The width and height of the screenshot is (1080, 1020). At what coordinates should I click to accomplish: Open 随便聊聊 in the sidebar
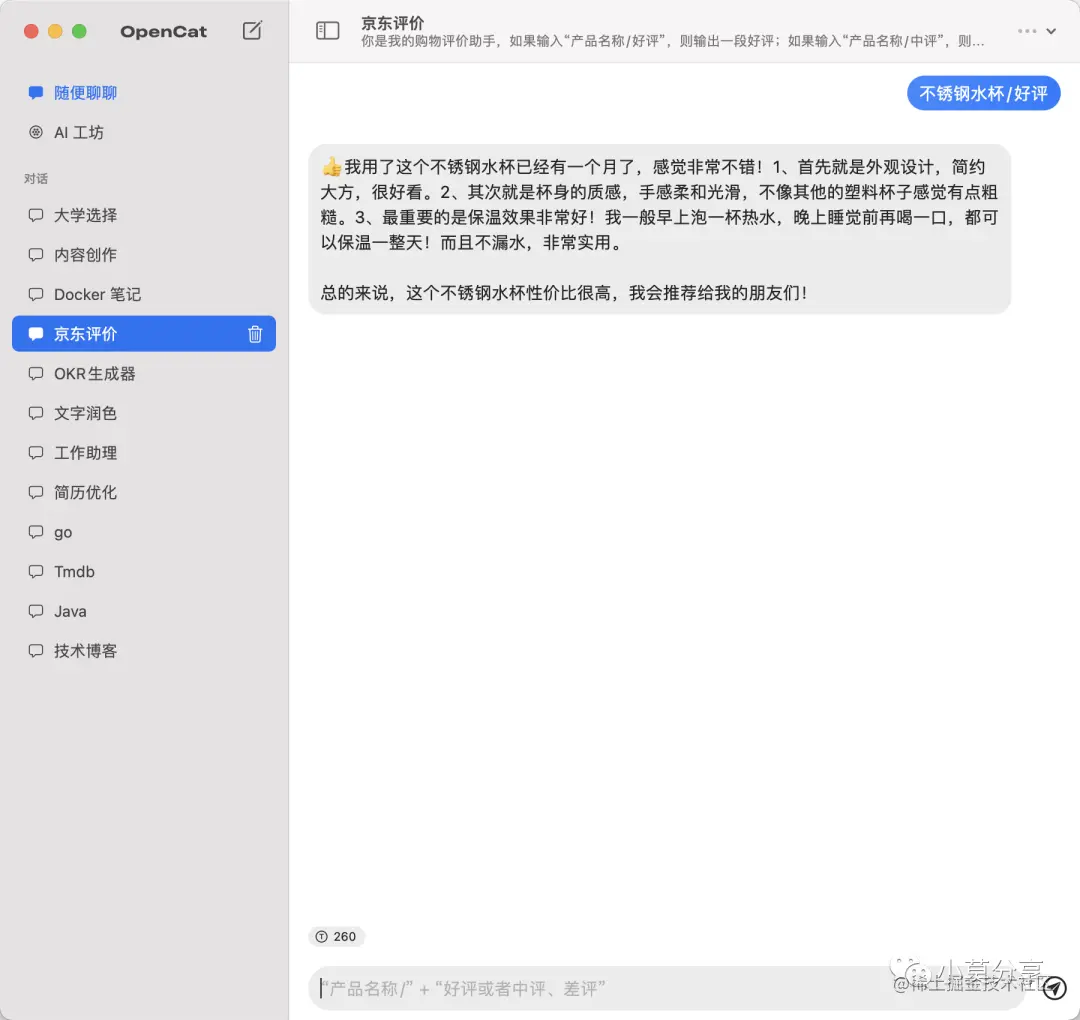(144, 93)
